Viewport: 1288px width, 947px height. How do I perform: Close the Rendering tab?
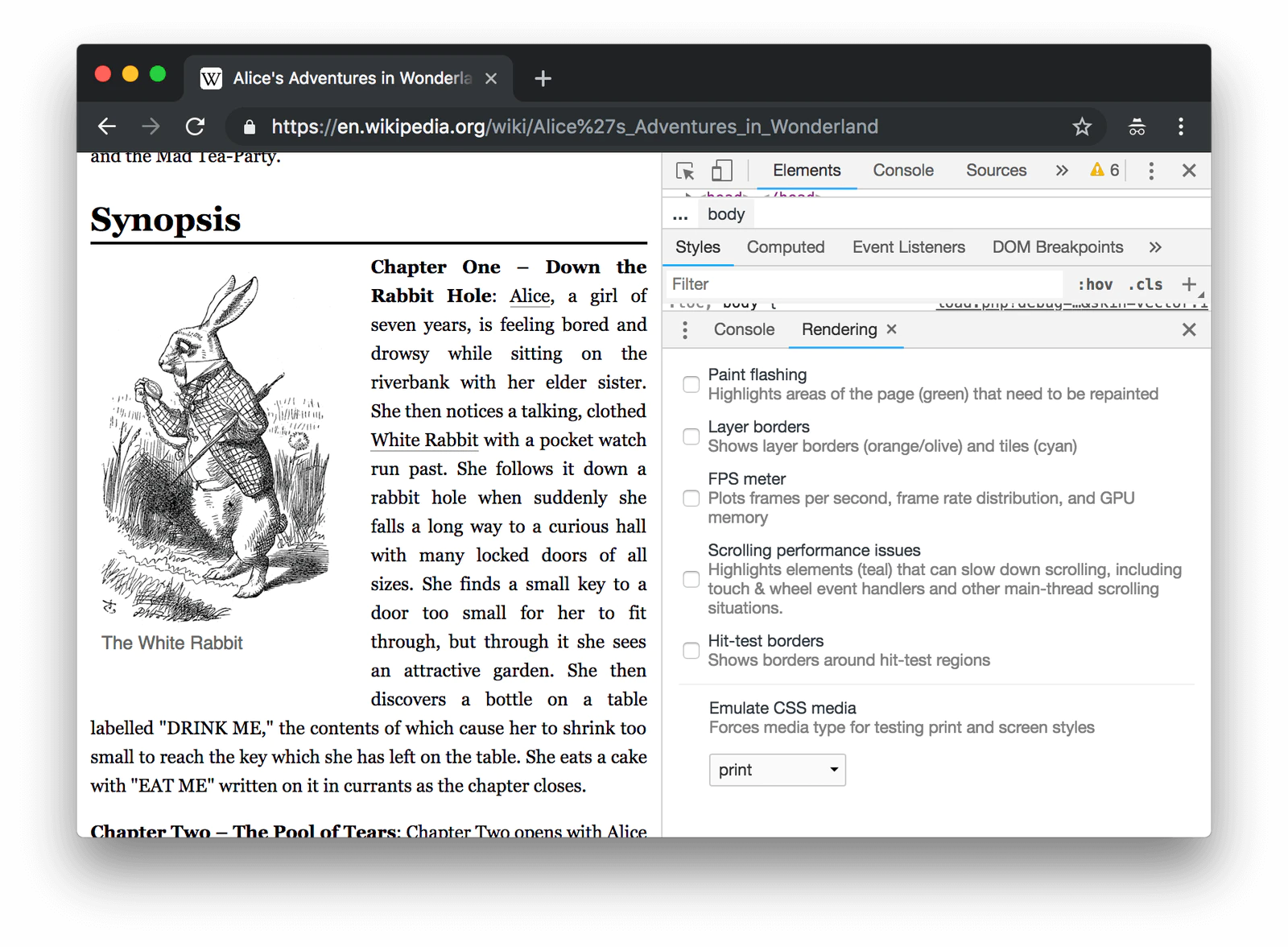tap(891, 329)
